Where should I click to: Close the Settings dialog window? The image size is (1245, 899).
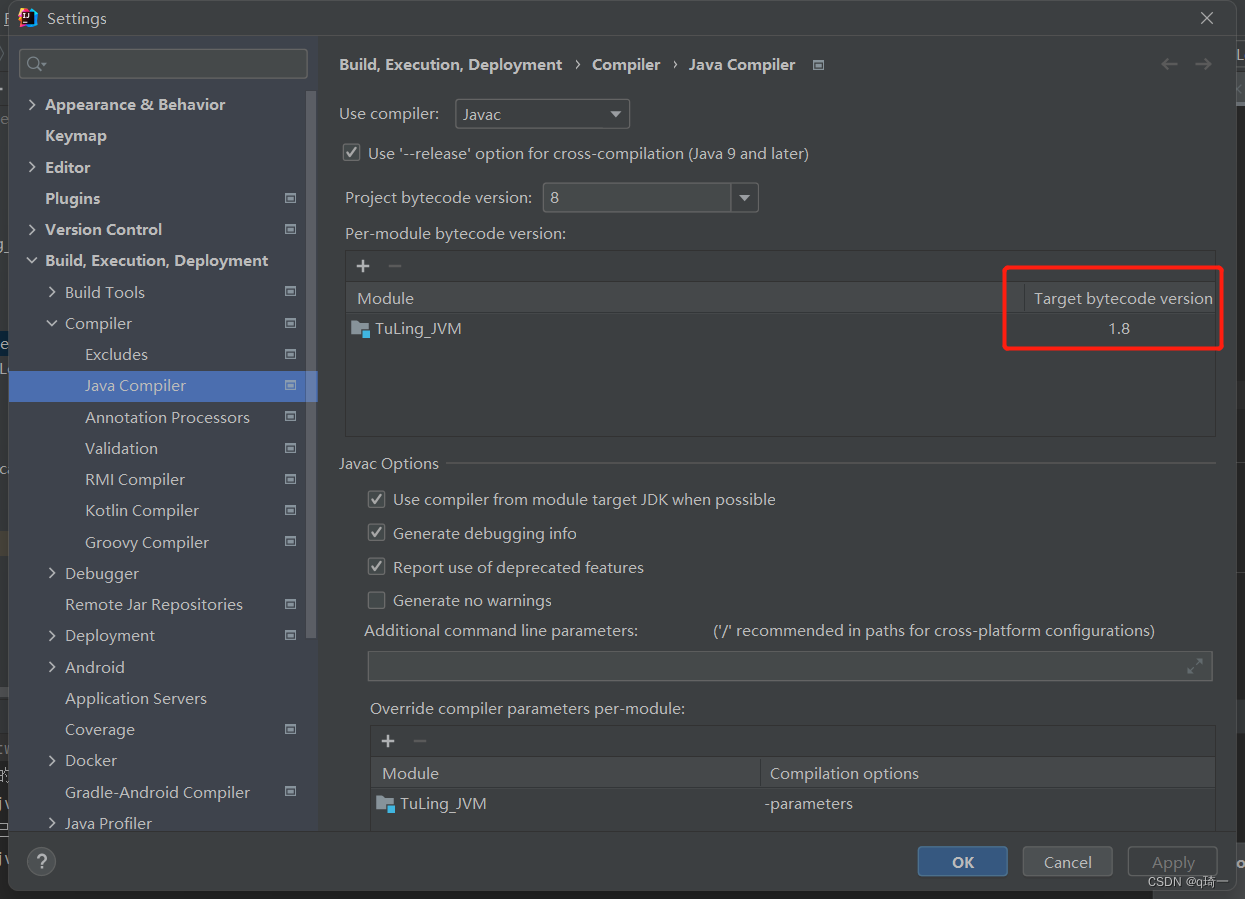[x=1207, y=18]
